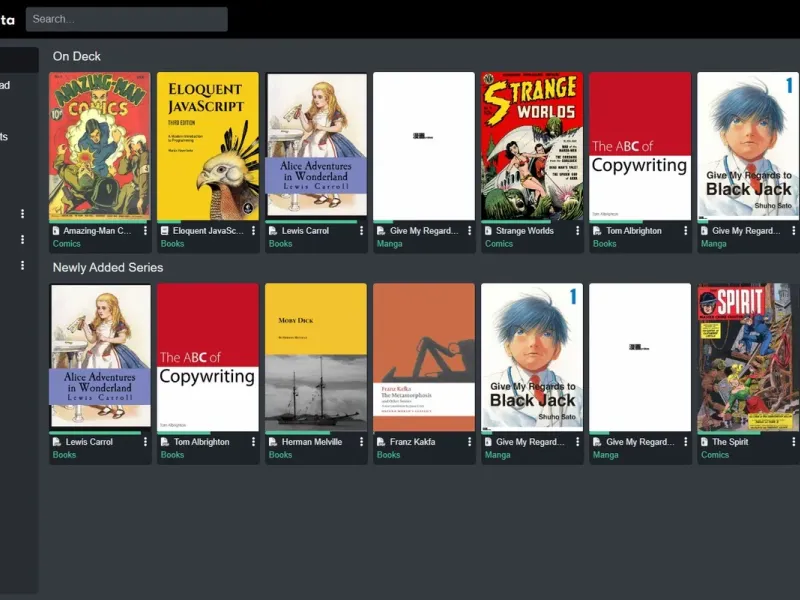Open the Amazing-Man Comics cover thumbnail

[x=100, y=146]
